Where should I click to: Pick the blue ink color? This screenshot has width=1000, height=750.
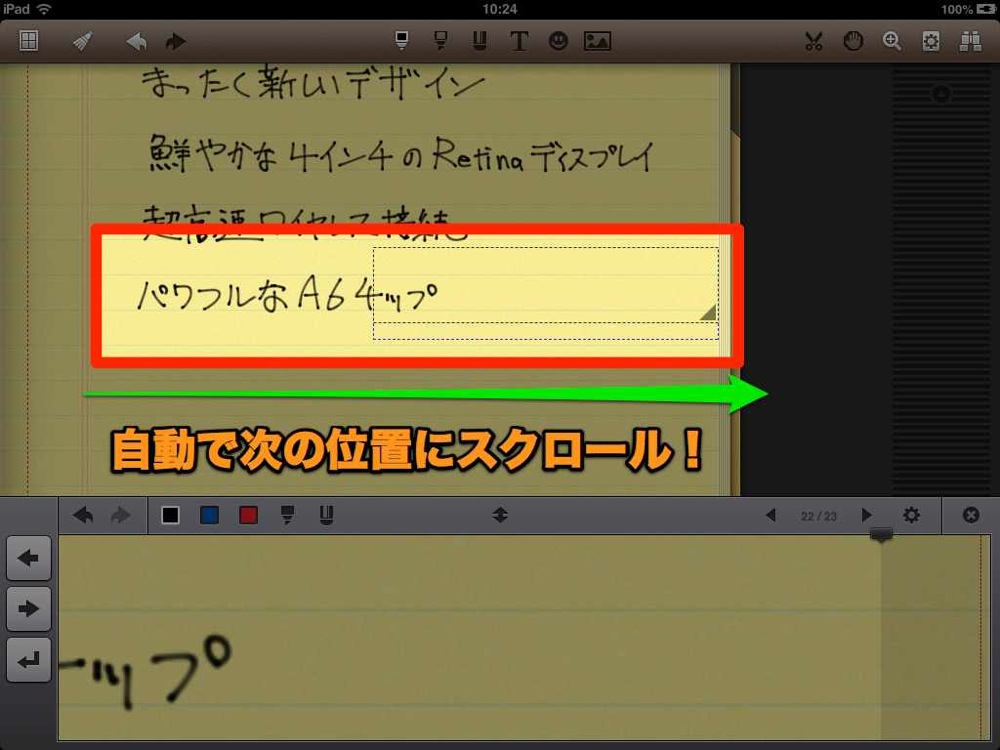point(209,515)
